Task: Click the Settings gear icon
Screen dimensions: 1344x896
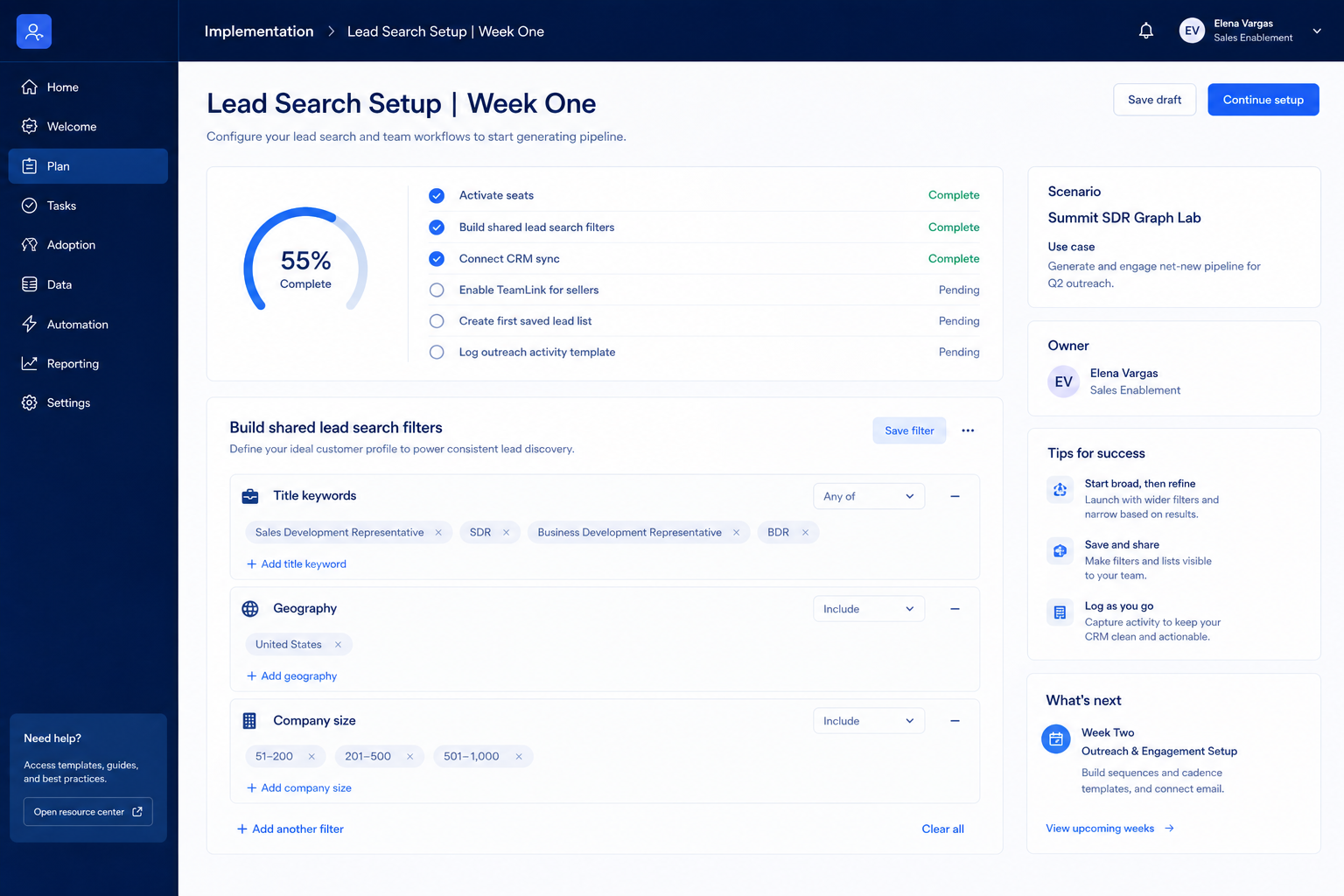Action: tap(30, 402)
